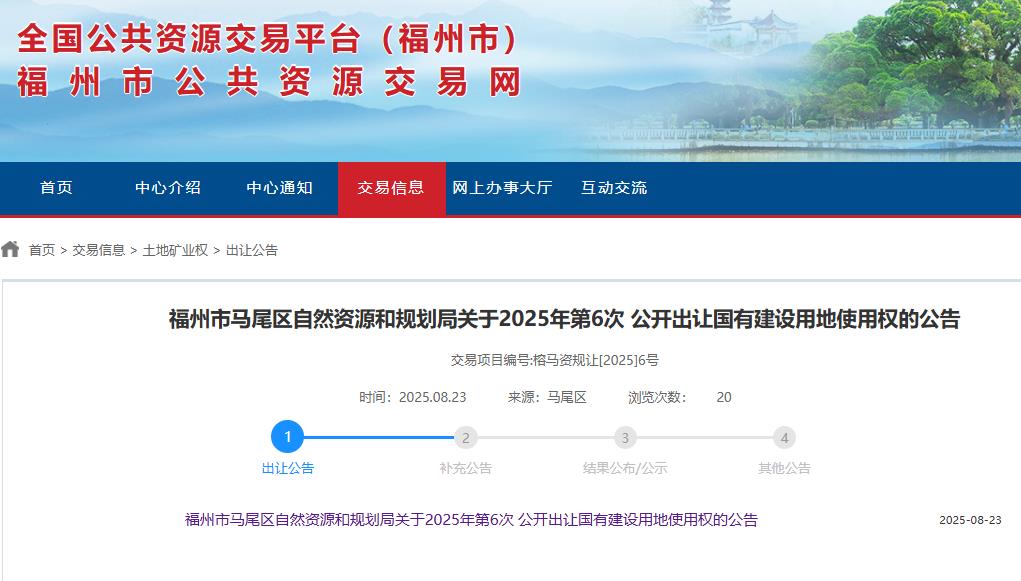This screenshot has height=581, width=1021.
Task: Click the home icon in breadcrumb
Action: 10,249
